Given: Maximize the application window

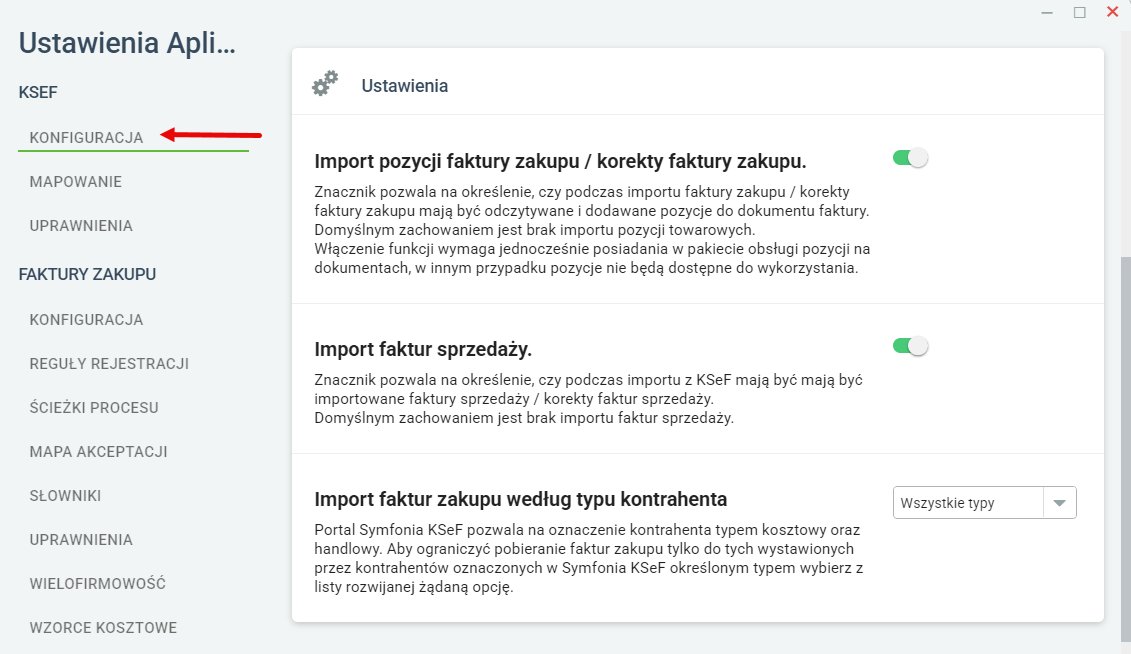Looking at the screenshot, I should 1079,12.
